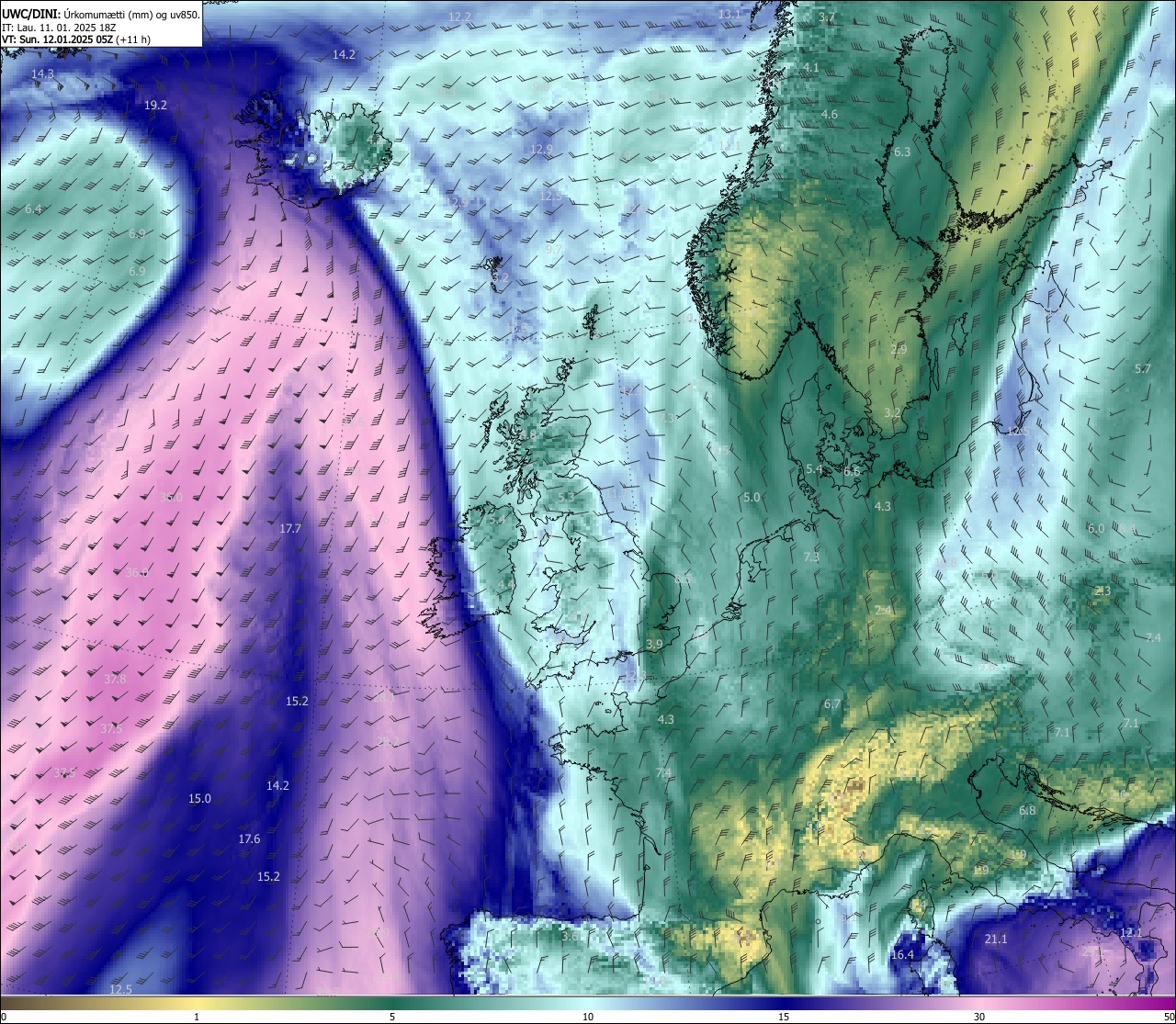This screenshot has height=1024, width=1176.
Task: Click the 3.6 value over northern Spain
Action: pos(570,936)
